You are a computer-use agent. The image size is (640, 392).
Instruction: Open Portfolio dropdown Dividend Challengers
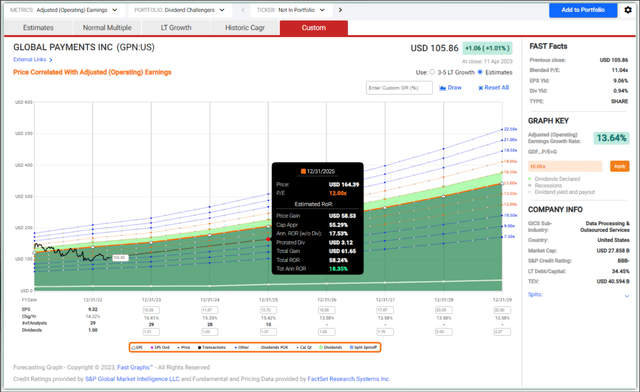tap(179, 10)
